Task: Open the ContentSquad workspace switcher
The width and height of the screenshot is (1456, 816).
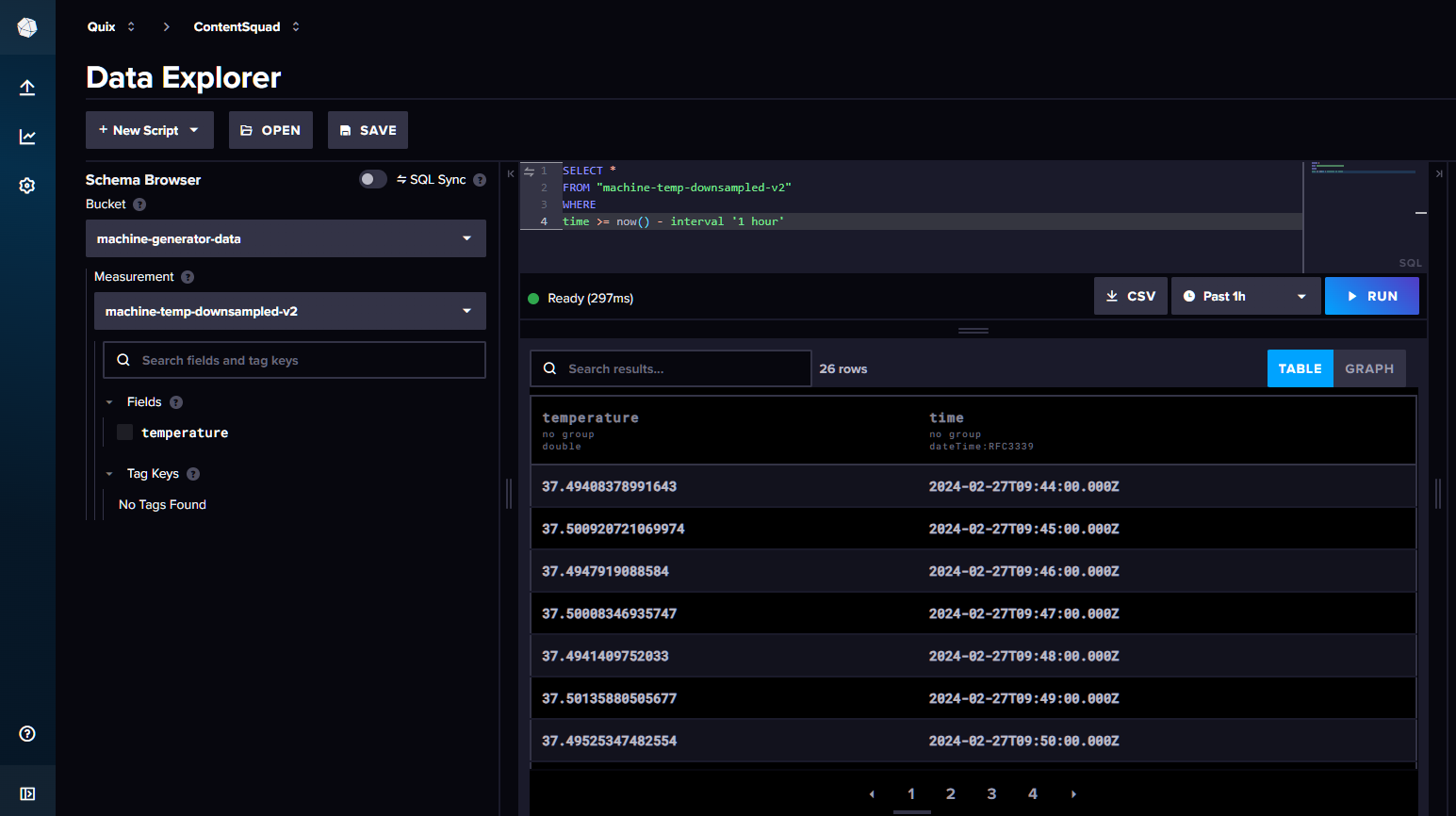Action: (x=295, y=26)
